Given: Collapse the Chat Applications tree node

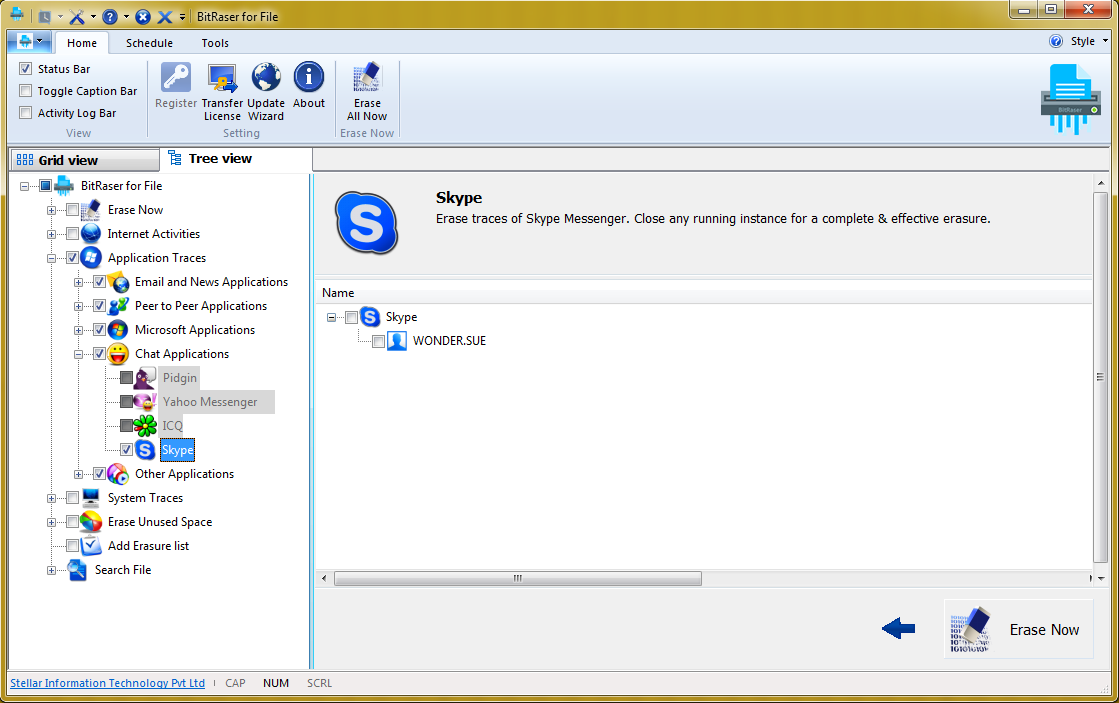Looking at the screenshot, I should (79, 354).
